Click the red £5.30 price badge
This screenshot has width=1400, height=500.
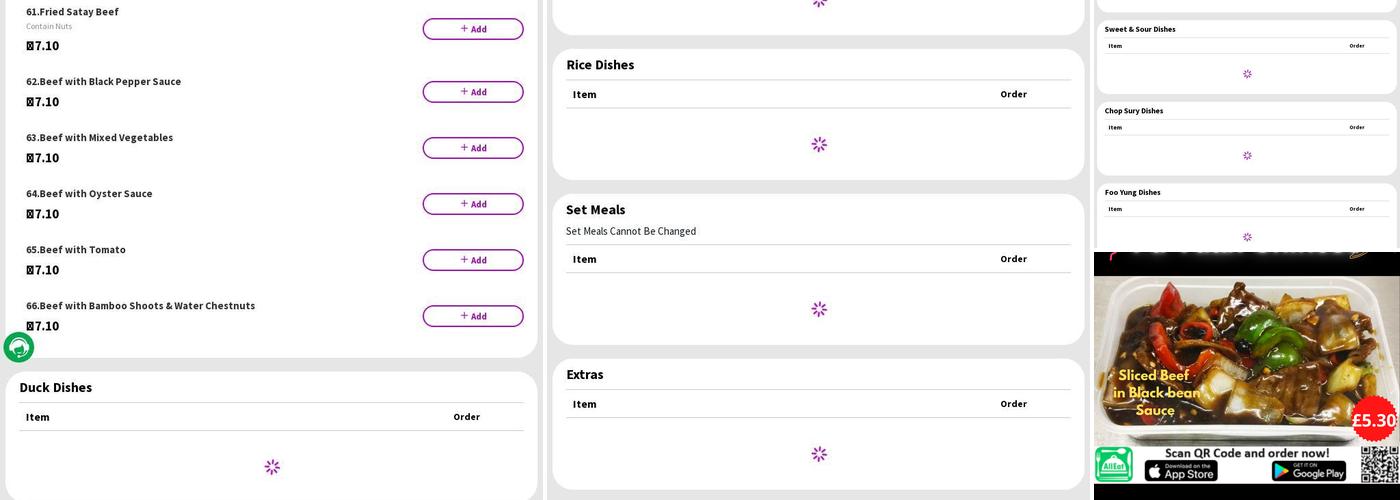pos(1373,420)
